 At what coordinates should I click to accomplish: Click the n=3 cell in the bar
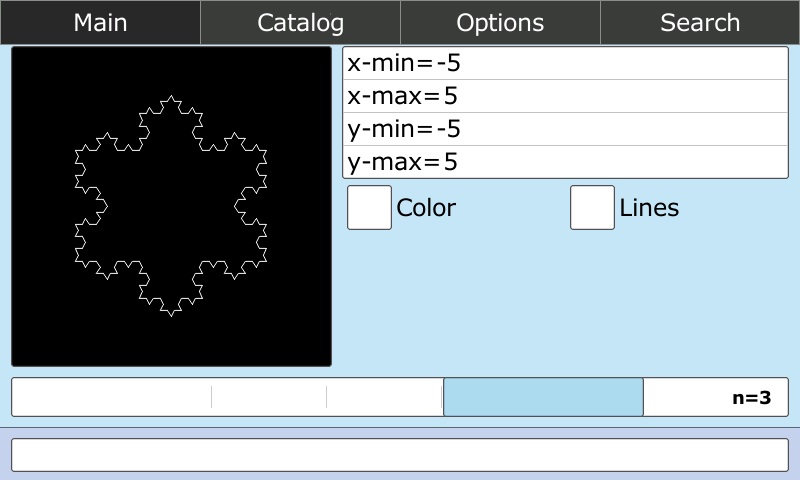[x=715, y=397]
